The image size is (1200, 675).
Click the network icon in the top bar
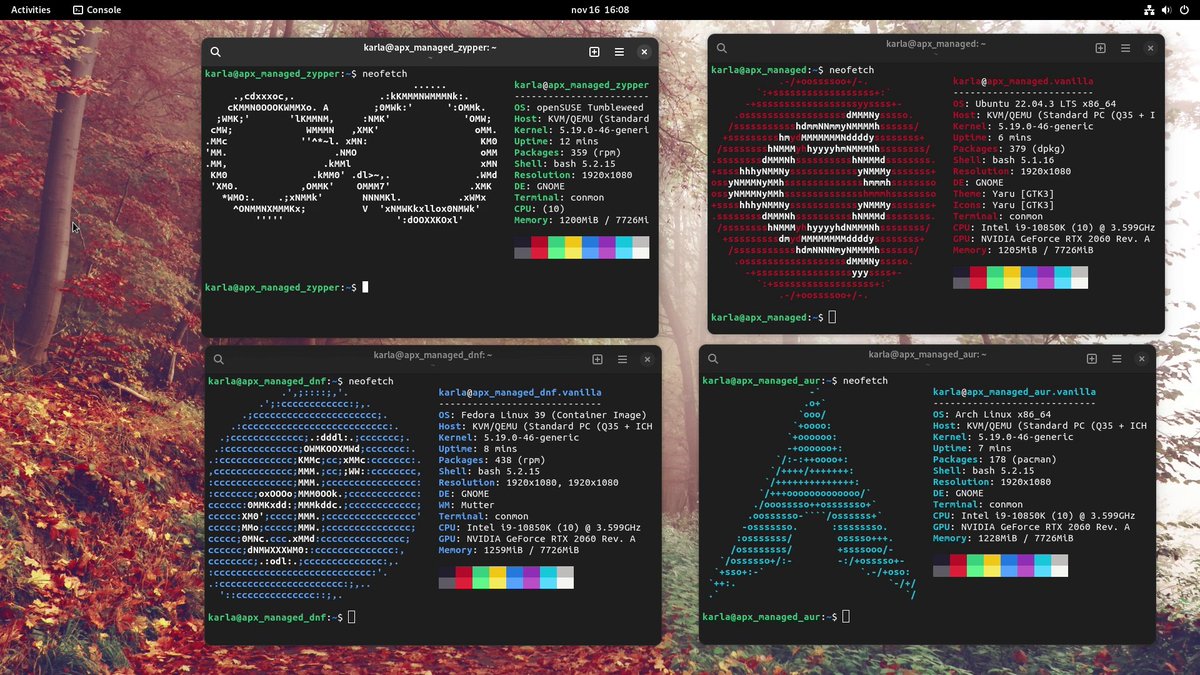(1147, 9)
